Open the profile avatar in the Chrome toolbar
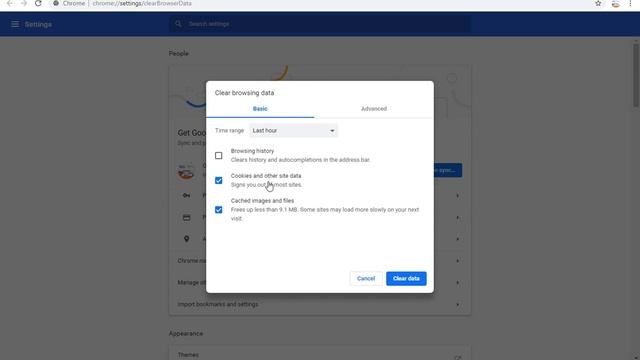This screenshot has height=360, width=640. (616, 4)
